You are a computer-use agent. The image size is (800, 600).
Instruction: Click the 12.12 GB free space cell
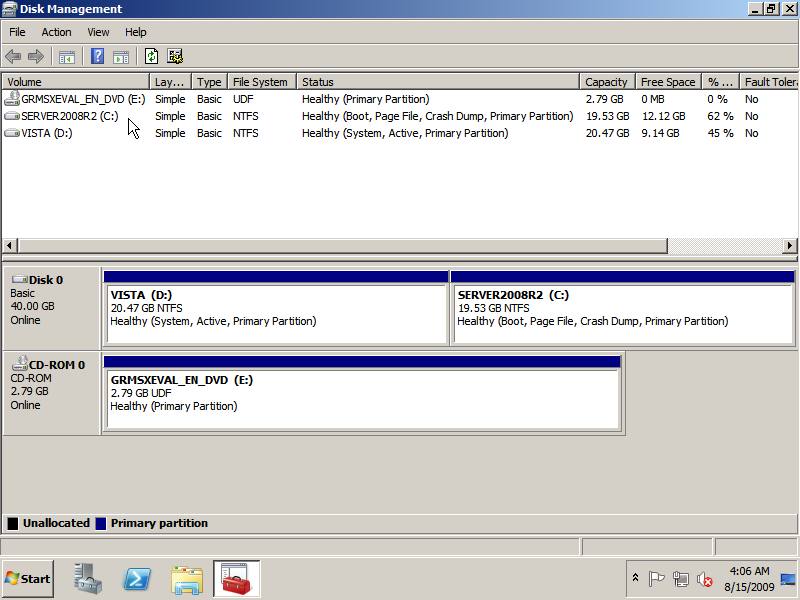(x=663, y=116)
